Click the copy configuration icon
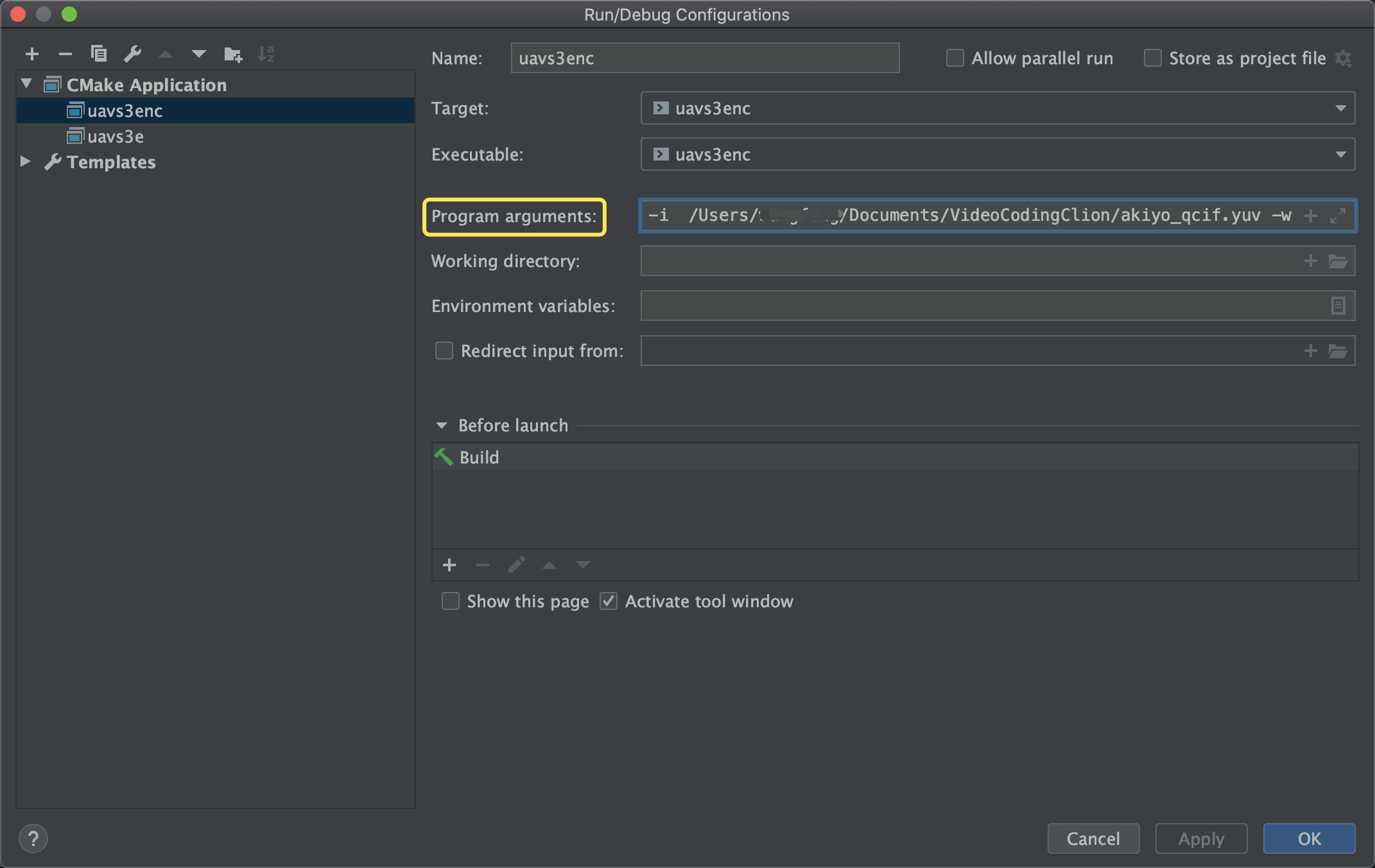The image size is (1375, 868). [98, 54]
